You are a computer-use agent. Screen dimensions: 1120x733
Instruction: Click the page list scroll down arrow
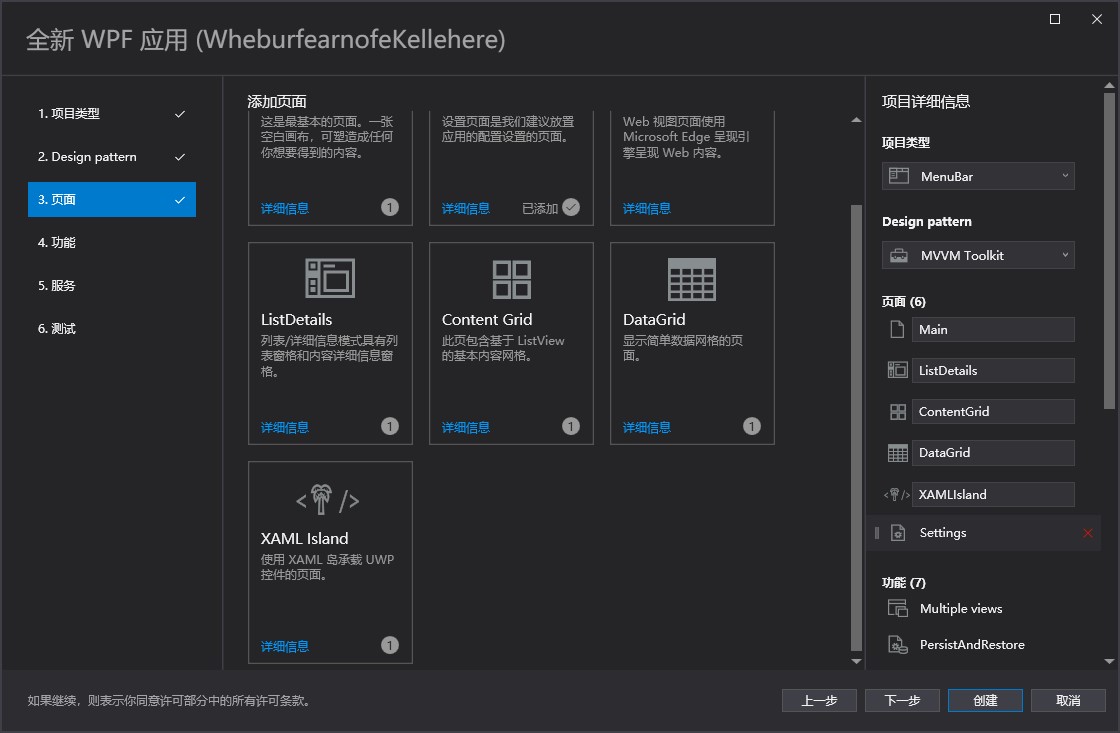tap(856, 662)
